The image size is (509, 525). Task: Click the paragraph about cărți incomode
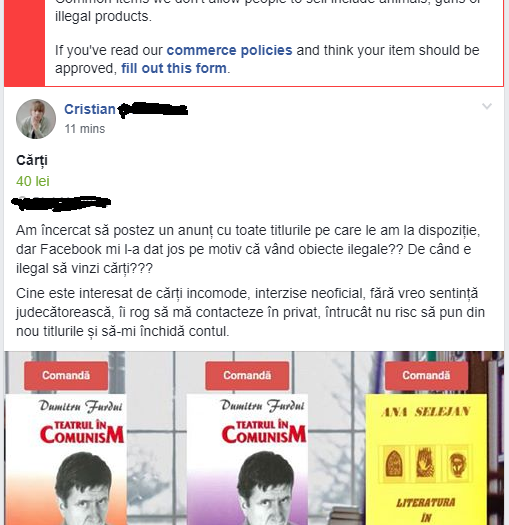[250, 312]
